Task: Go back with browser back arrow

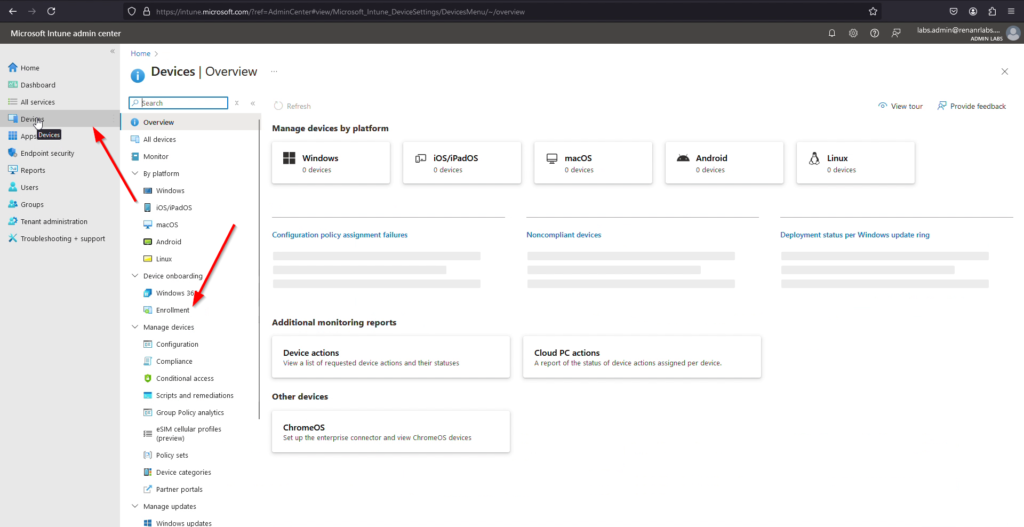Action: (x=12, y=11)
